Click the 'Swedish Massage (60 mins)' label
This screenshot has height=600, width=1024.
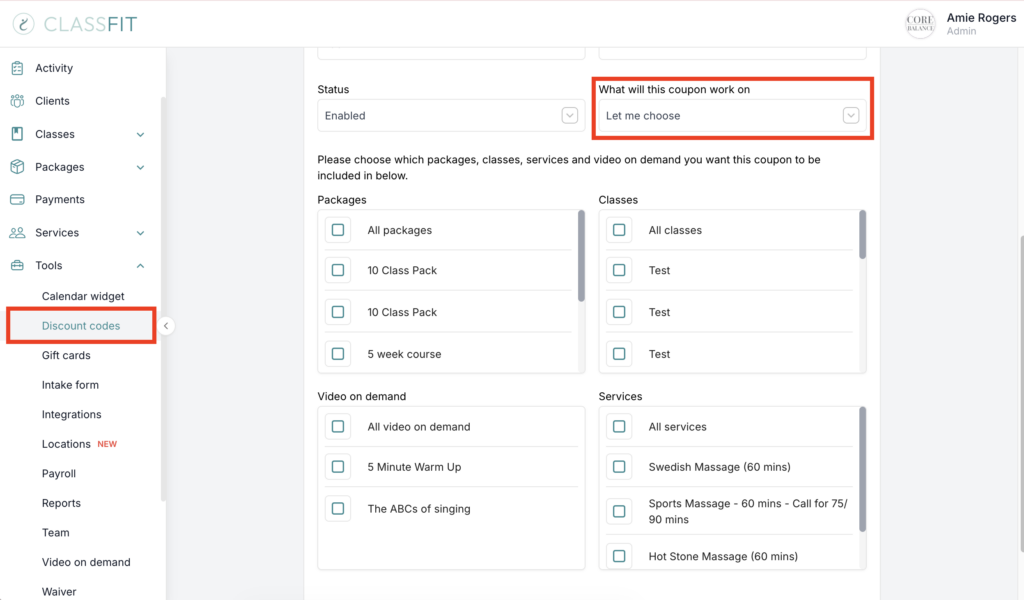(x=720, y=467)
